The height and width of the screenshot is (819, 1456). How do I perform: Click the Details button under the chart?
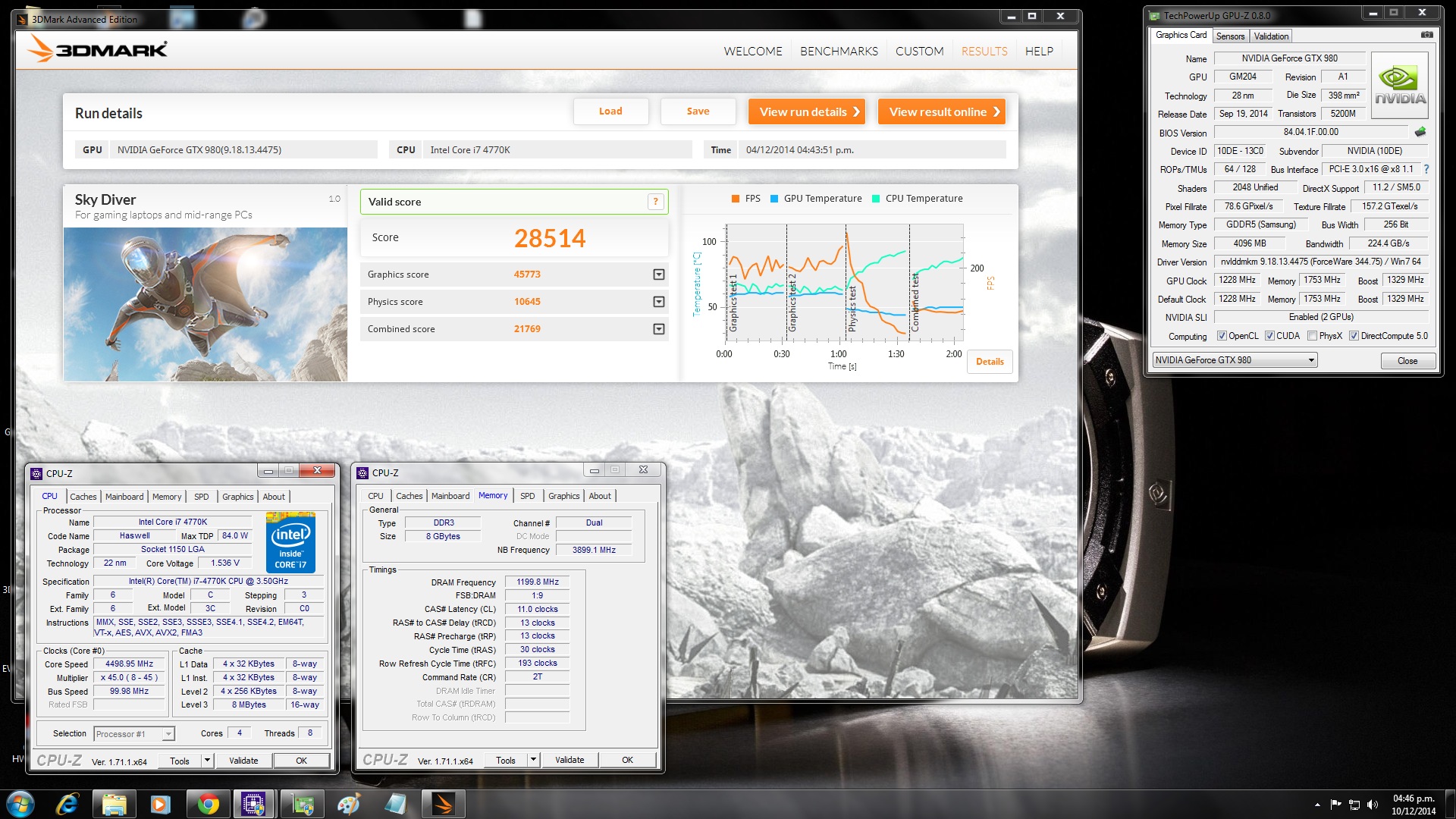coord(990,362)
